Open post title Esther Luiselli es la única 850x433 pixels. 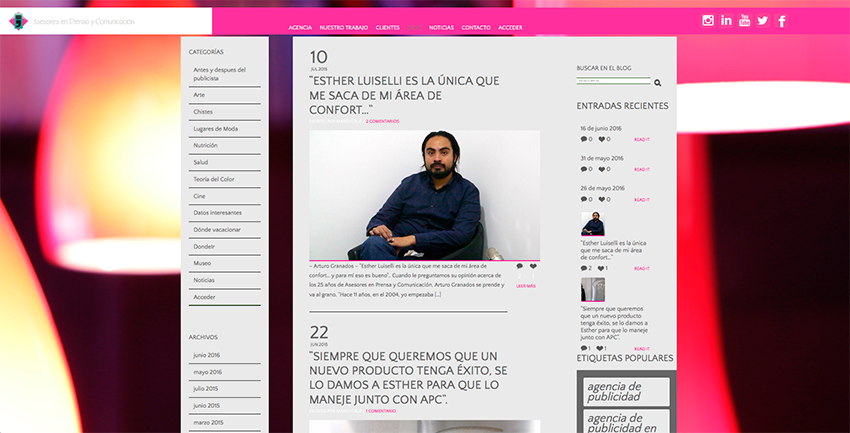pyautogui.click(x=404, y=96)
